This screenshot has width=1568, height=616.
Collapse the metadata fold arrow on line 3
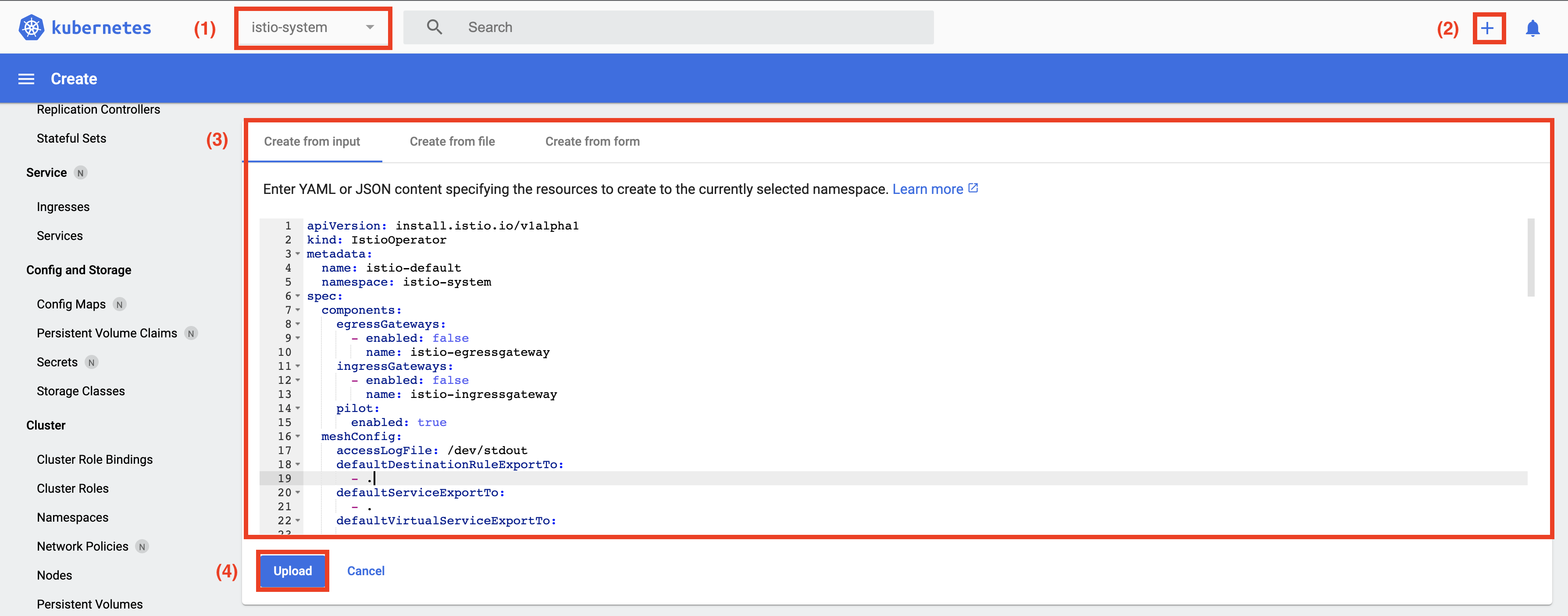click(x=298, y=254)
